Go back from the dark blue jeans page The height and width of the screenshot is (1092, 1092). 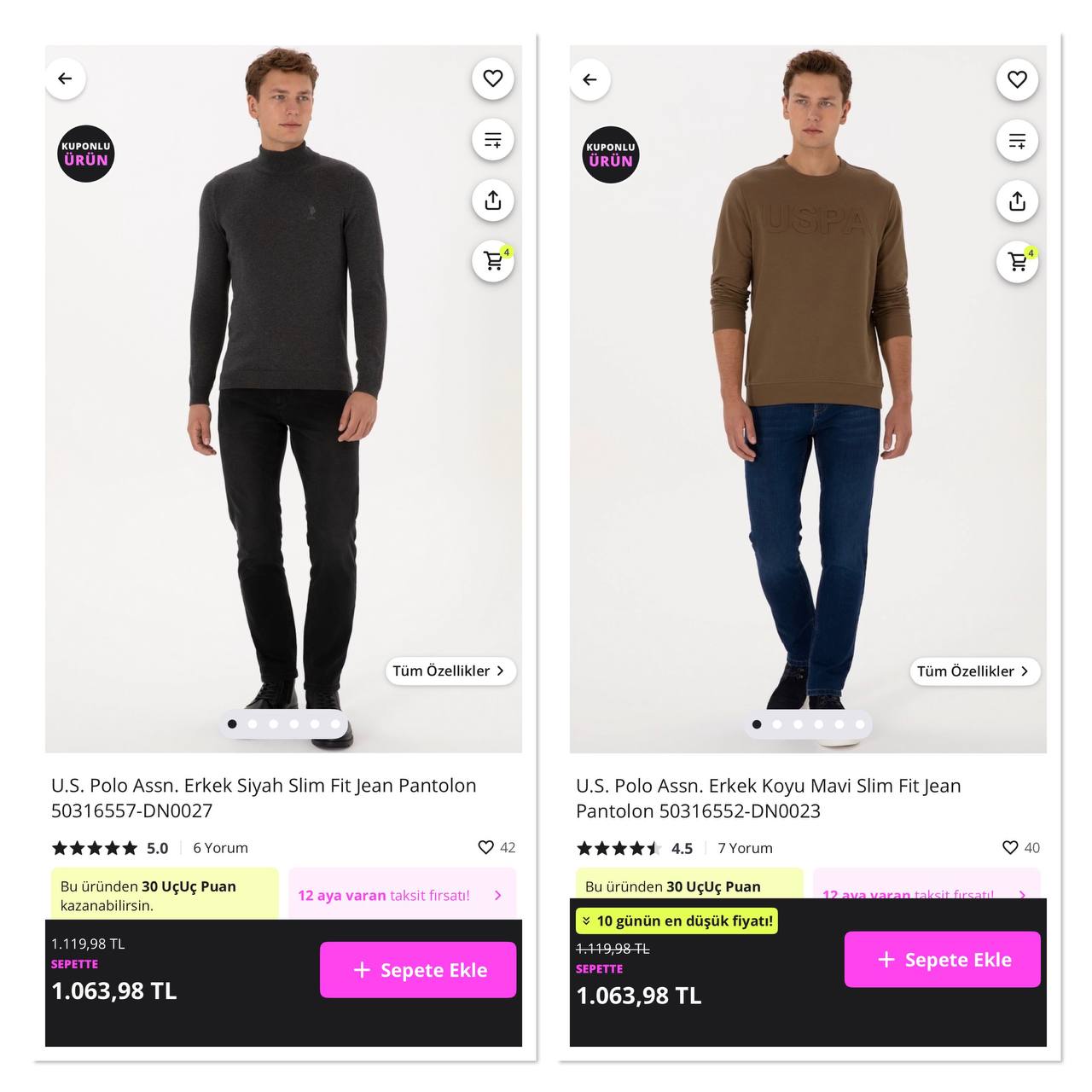(590, 79)
